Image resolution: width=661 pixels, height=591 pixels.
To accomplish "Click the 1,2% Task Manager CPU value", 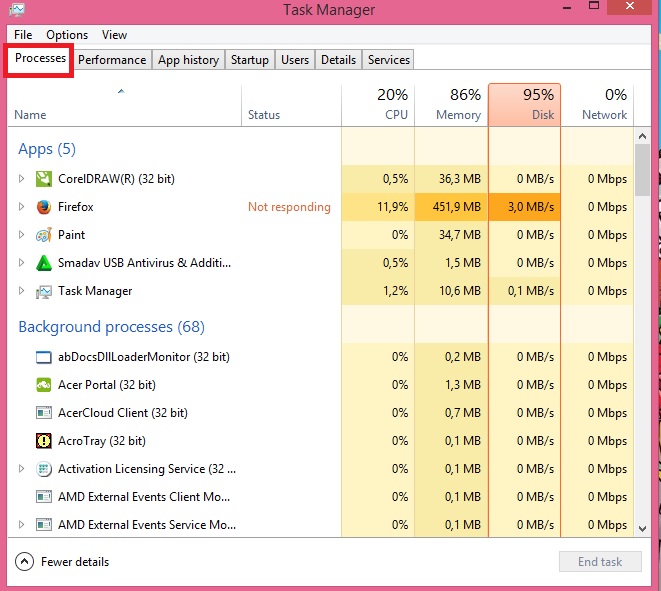I will 395,291.
